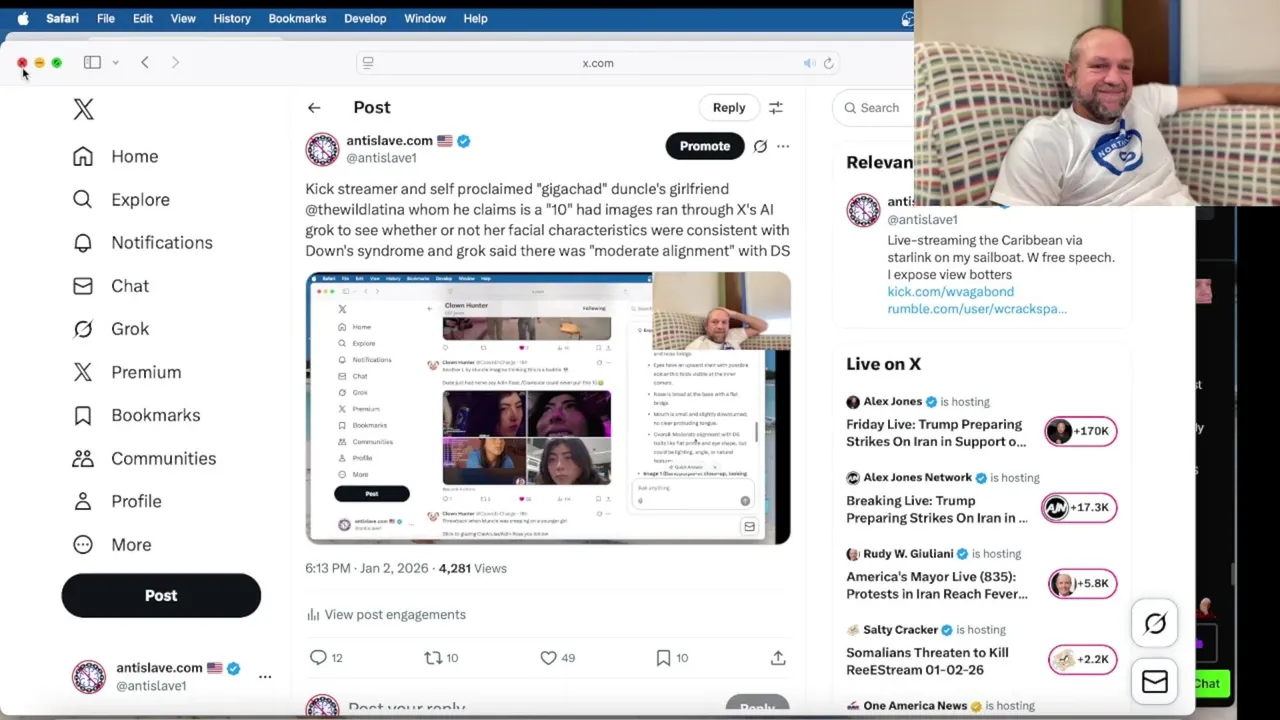Image resolution: width=1280 pixels, height=720 pixels.
Task: Open Notifications in the sidebar
Action: [x=142, y=242]
